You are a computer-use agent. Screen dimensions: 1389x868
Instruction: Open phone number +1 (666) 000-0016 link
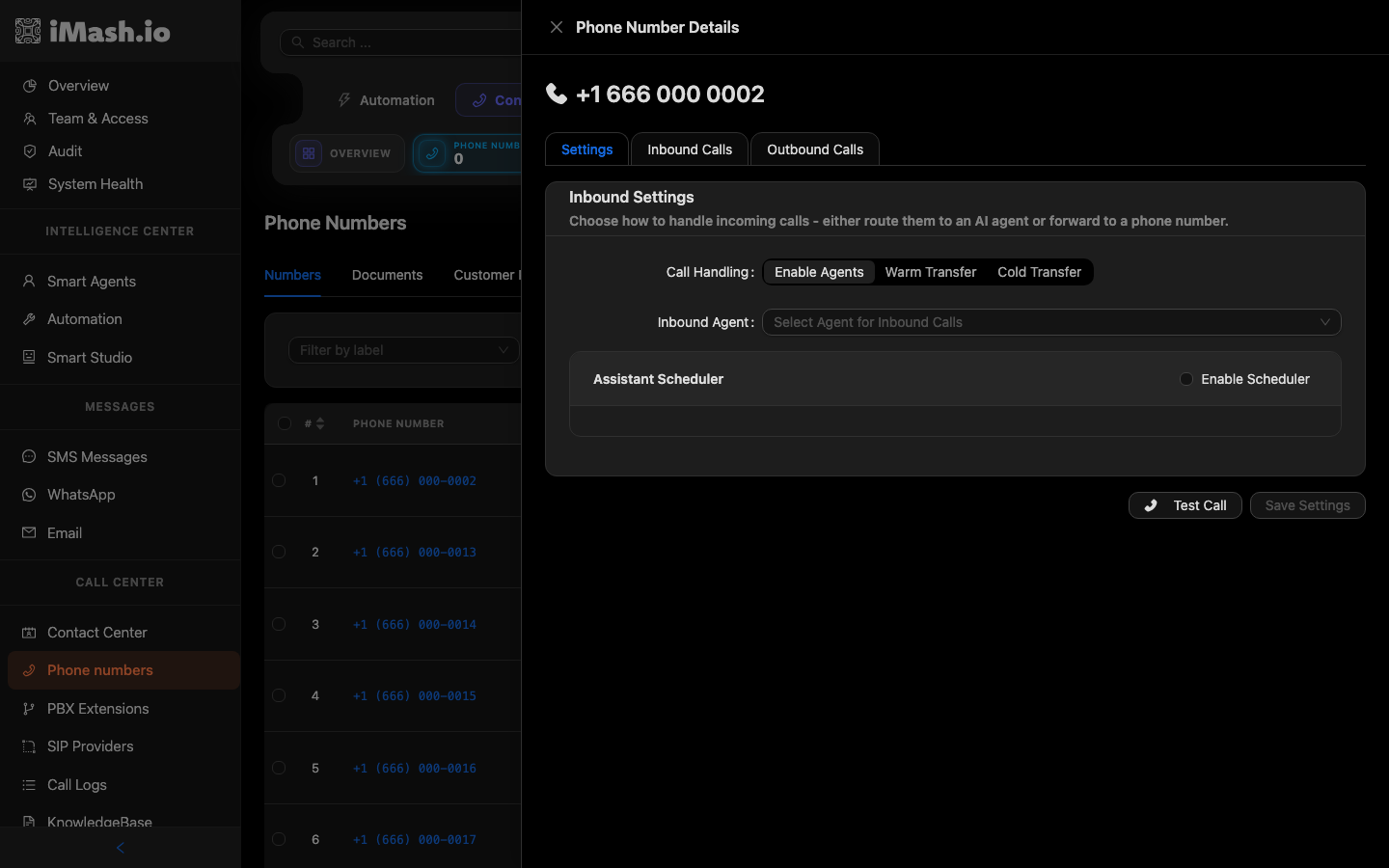click(x=415, y=768)
